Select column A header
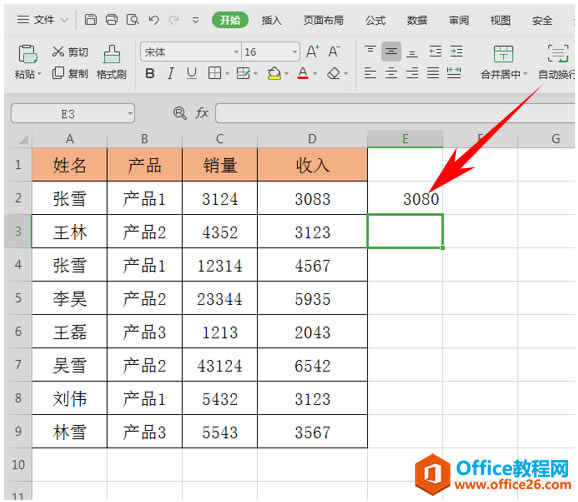The height and width of the screenshot is (502, 578). point(69,139)
